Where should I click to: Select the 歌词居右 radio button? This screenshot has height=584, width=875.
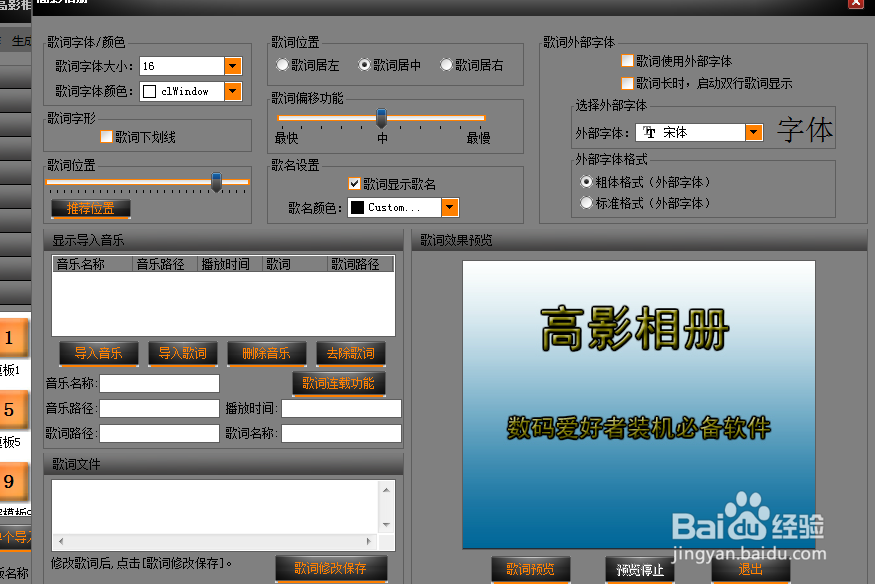click(446, 65)
